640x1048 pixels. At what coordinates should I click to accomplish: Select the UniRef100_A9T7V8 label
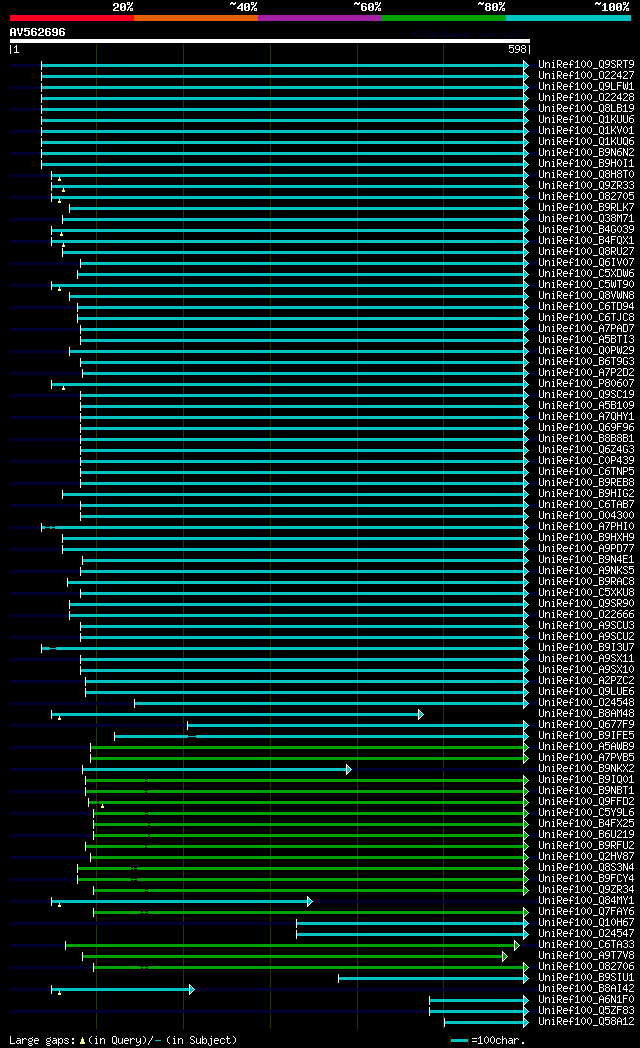click(x=587, y=955)
